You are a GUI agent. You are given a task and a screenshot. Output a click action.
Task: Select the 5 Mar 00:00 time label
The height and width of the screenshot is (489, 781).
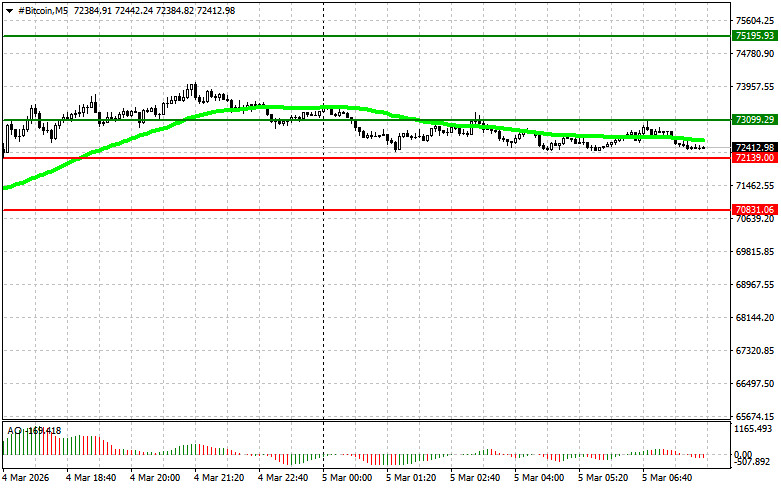click(x=347, y=478)
